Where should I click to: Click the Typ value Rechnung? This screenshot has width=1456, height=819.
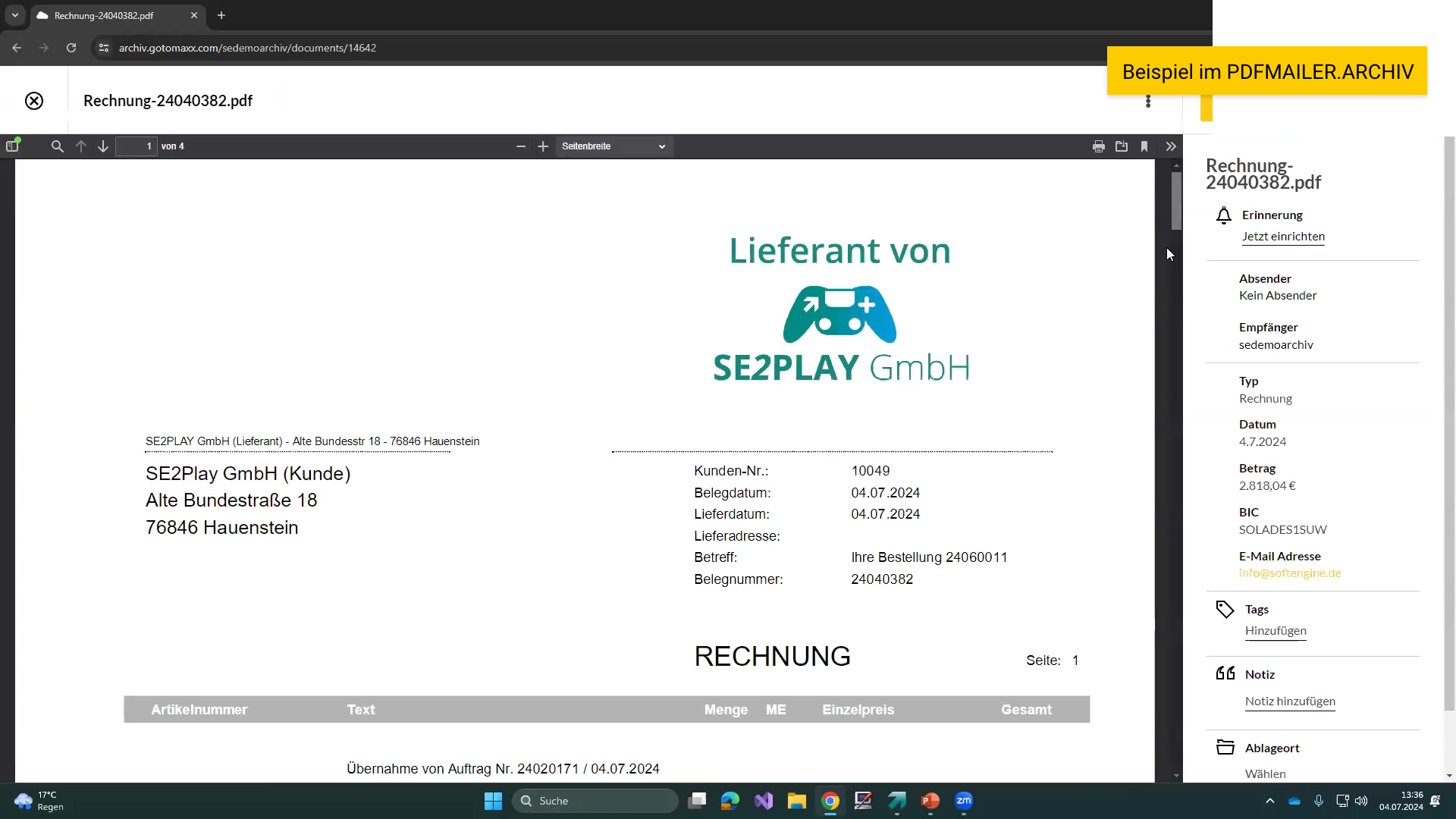(1265, 399)
